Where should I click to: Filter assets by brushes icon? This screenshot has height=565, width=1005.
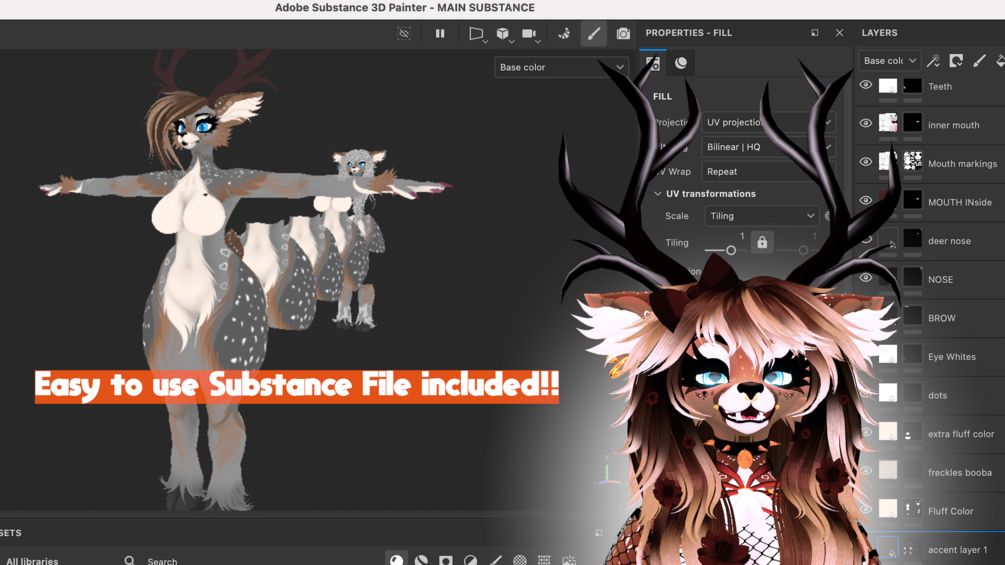coord(495,561)
